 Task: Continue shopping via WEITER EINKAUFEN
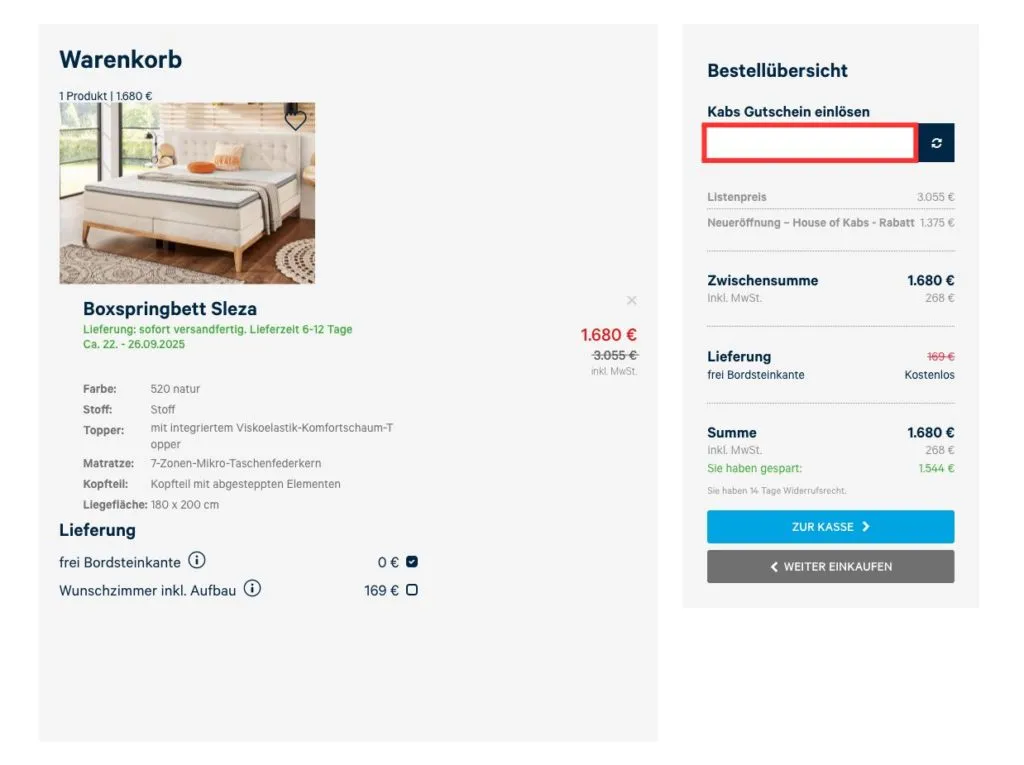(x=830, y=566)
